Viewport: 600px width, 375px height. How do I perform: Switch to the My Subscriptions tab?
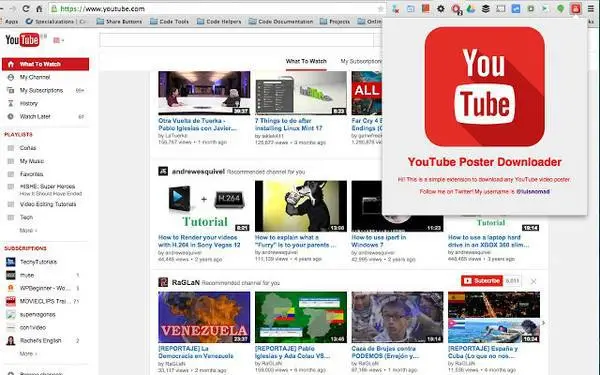pyautogui.click(x=361, y=61)
